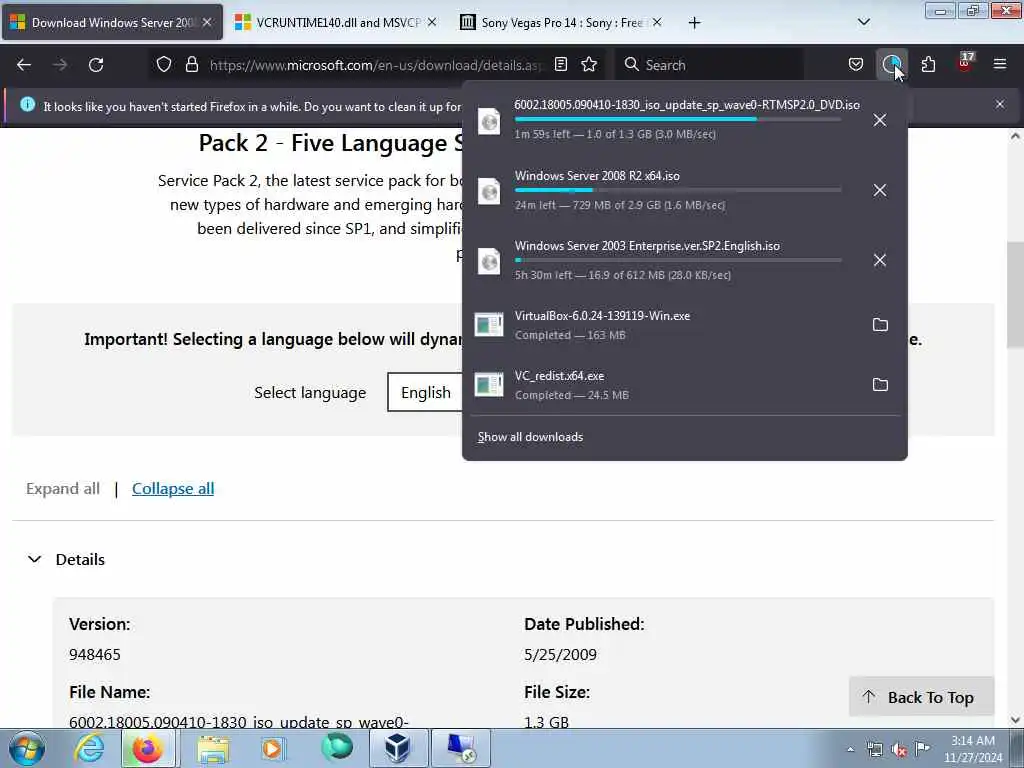Click the Search box in toolbar
The height and width of the screenshot is (768, 1024).
click(709, 65)
